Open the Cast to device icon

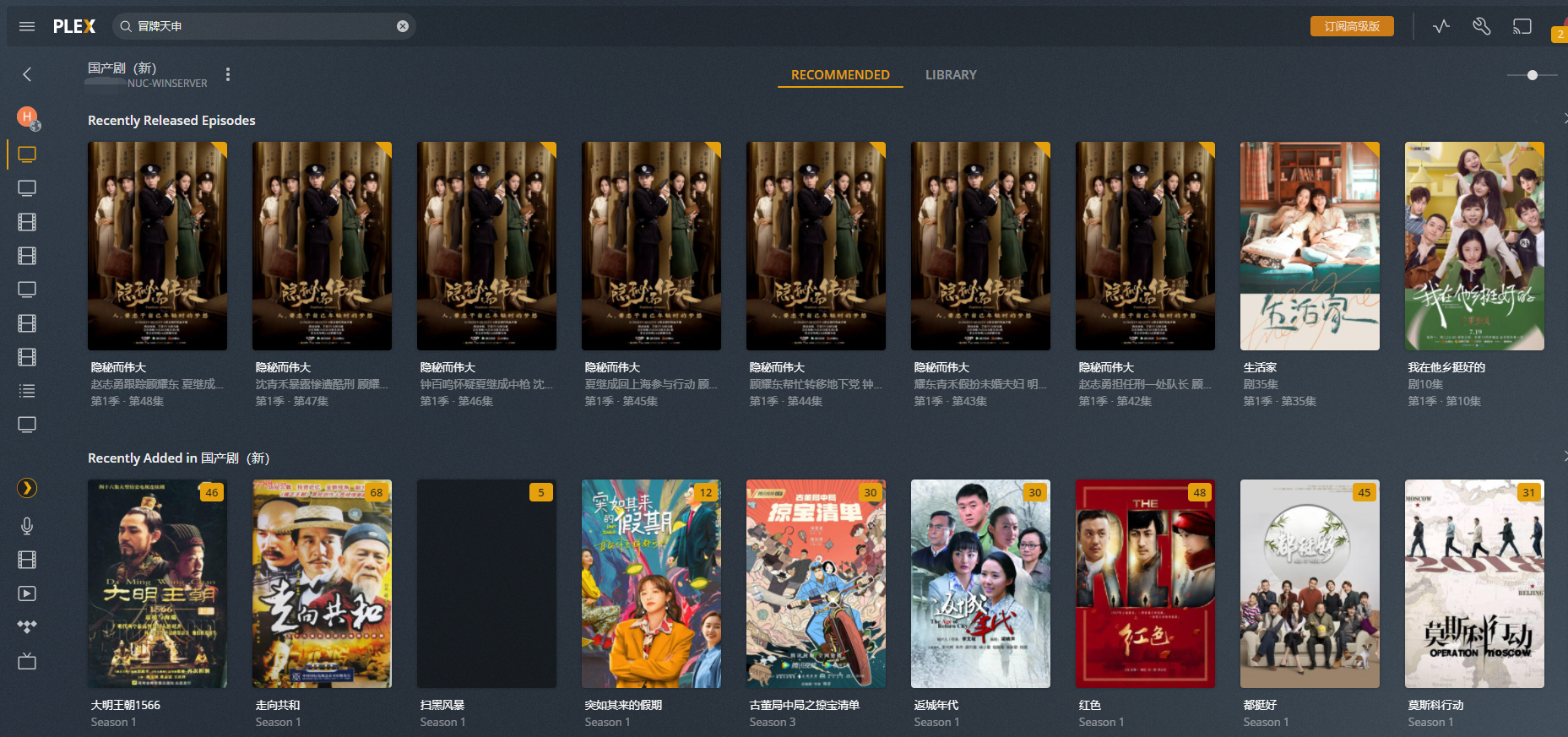tap(1522, 26)
